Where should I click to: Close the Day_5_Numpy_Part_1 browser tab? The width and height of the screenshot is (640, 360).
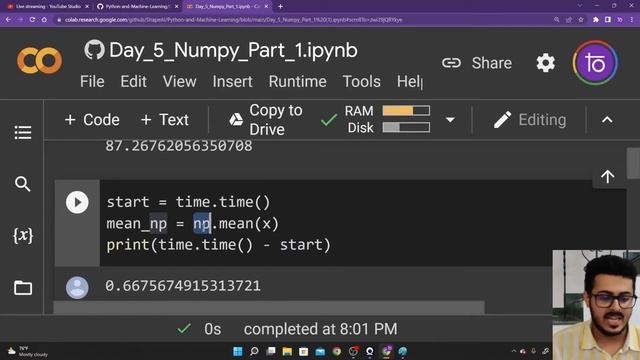[x=267, y=7]
